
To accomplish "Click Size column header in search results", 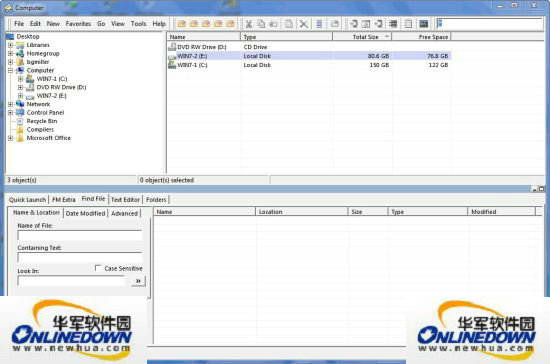I will coord(368,212).
